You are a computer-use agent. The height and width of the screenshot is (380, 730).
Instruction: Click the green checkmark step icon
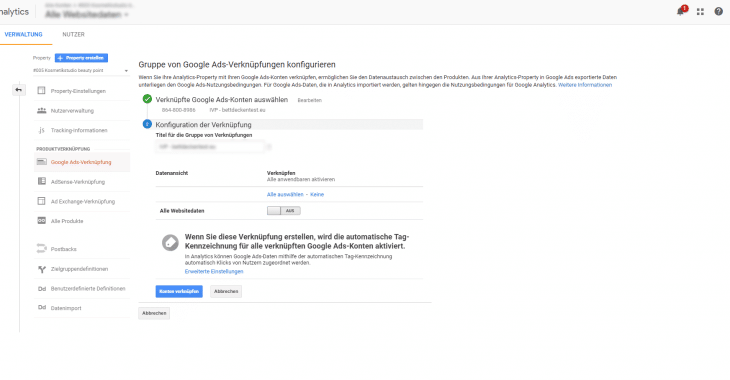coord(147,99)
